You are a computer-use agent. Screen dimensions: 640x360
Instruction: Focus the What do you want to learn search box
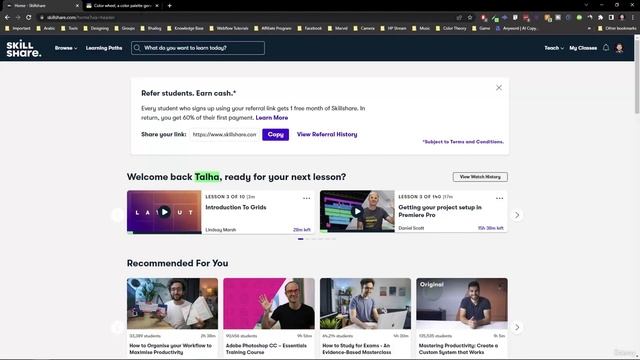point(198,48)
